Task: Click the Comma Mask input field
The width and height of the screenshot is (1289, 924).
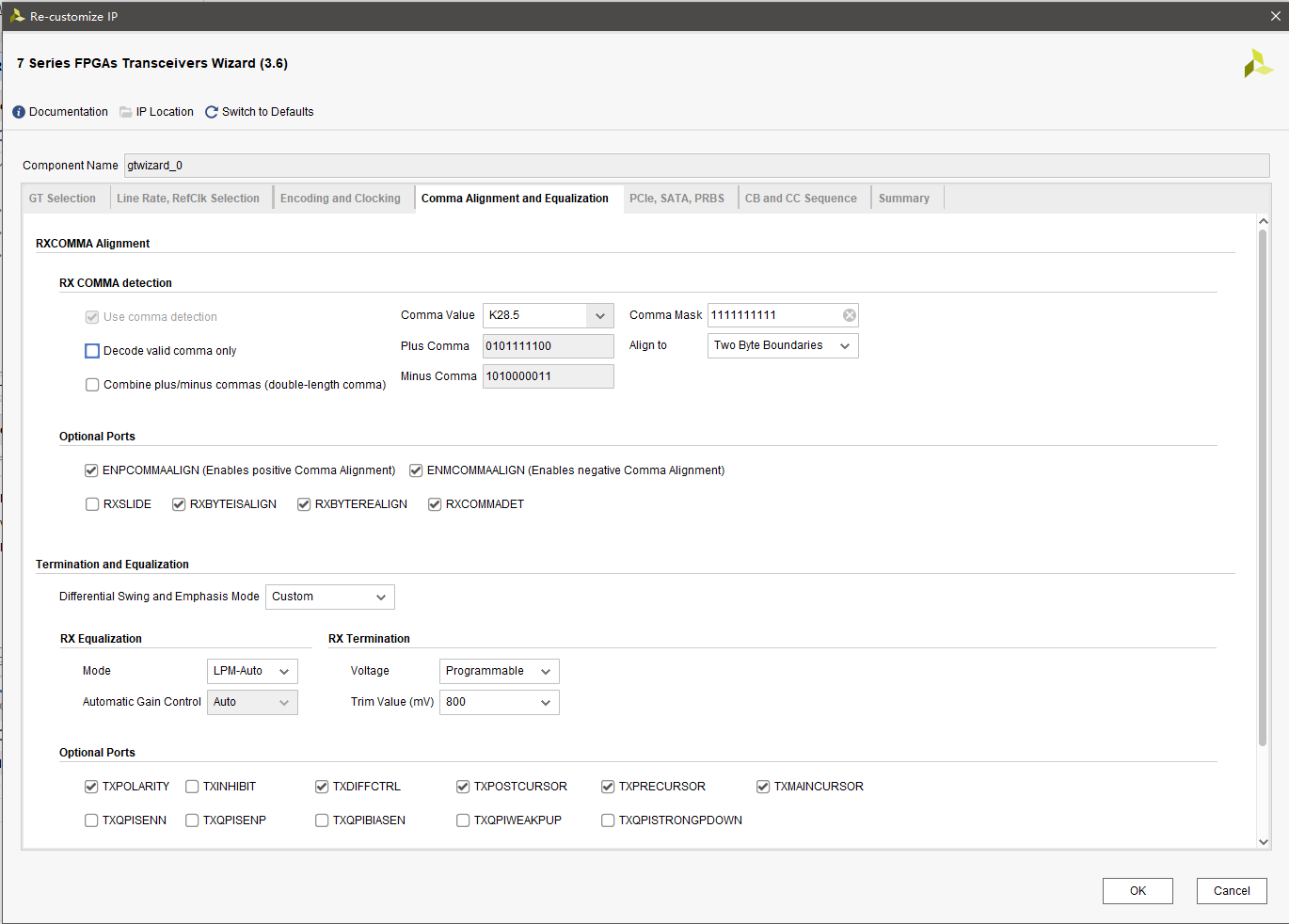Action: (x=783, y=315)
